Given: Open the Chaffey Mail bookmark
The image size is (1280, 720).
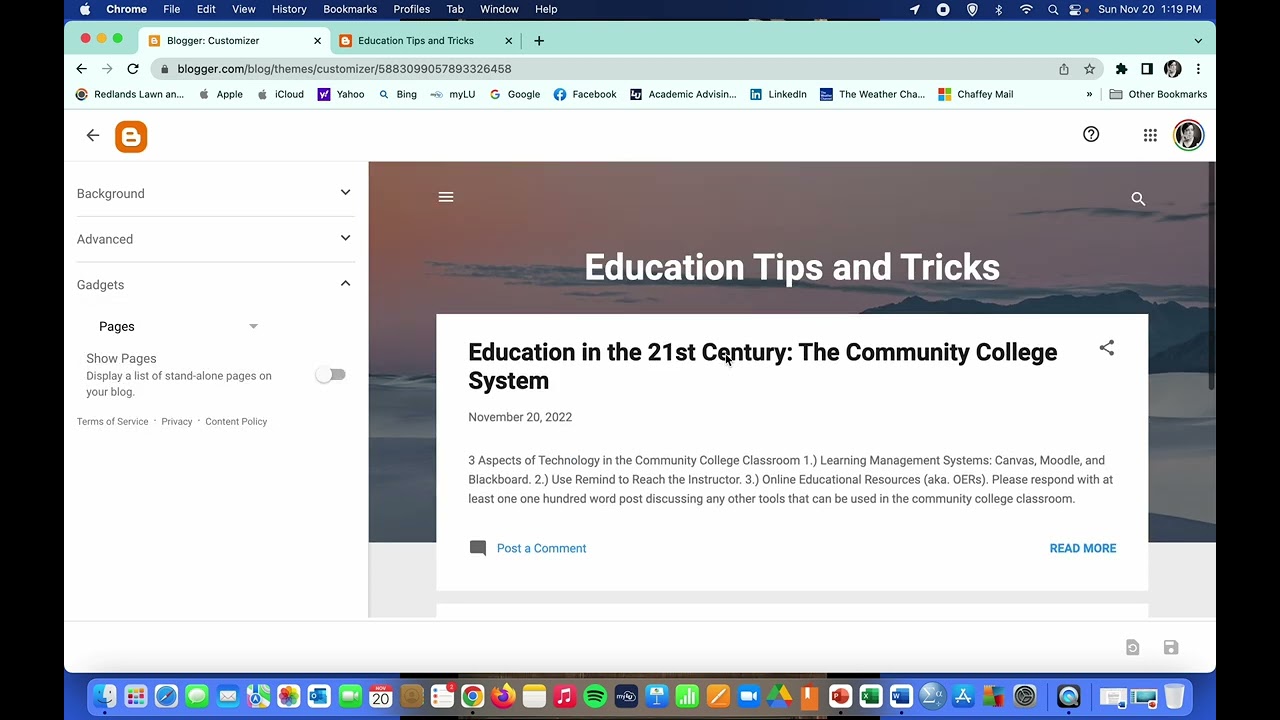Looking at the screenshot, I should [x=976, y=94].
